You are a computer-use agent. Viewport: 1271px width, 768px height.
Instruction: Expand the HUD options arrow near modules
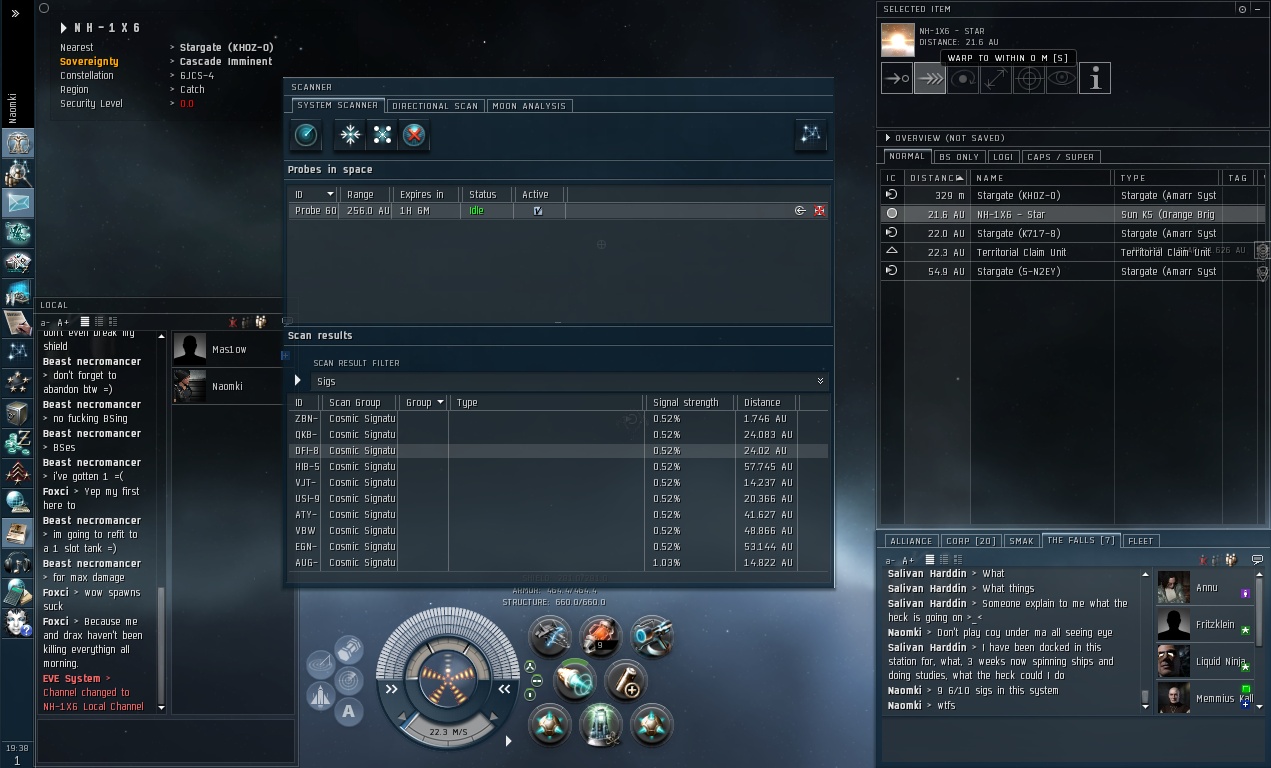pos(508,741)
